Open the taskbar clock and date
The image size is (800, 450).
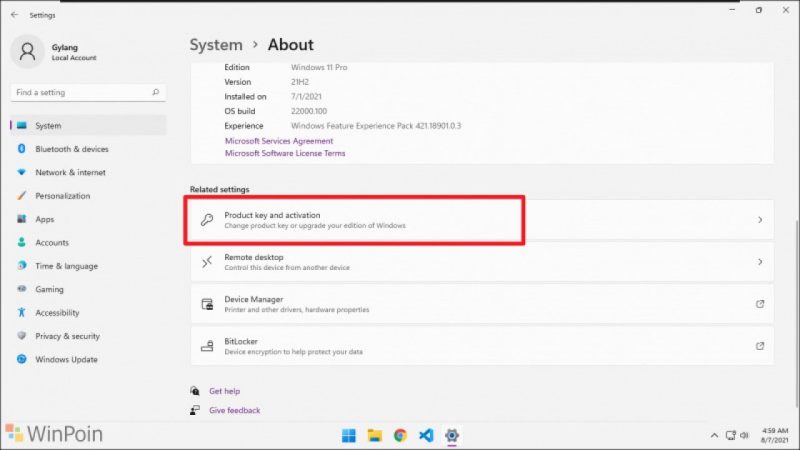[774, 435]
